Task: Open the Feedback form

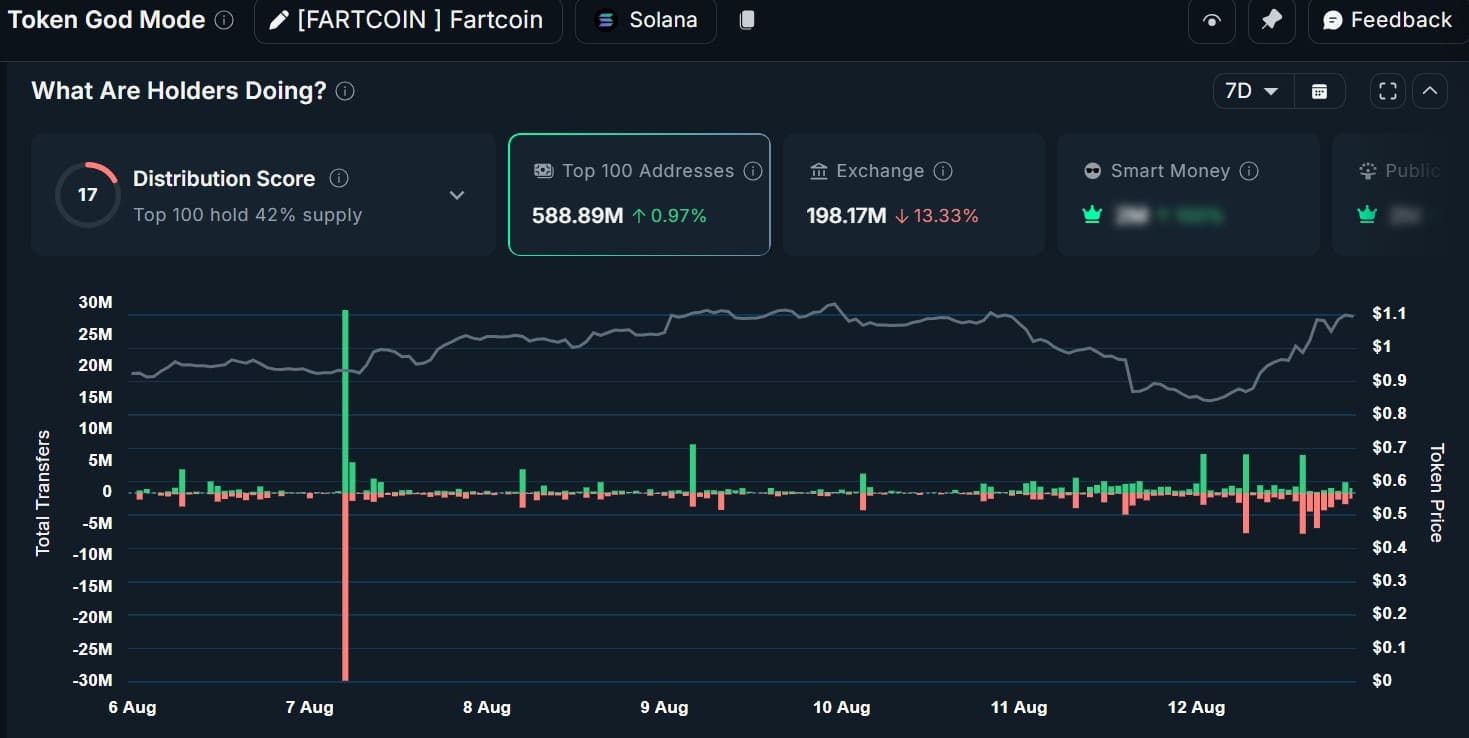Action: [1383, 19]
